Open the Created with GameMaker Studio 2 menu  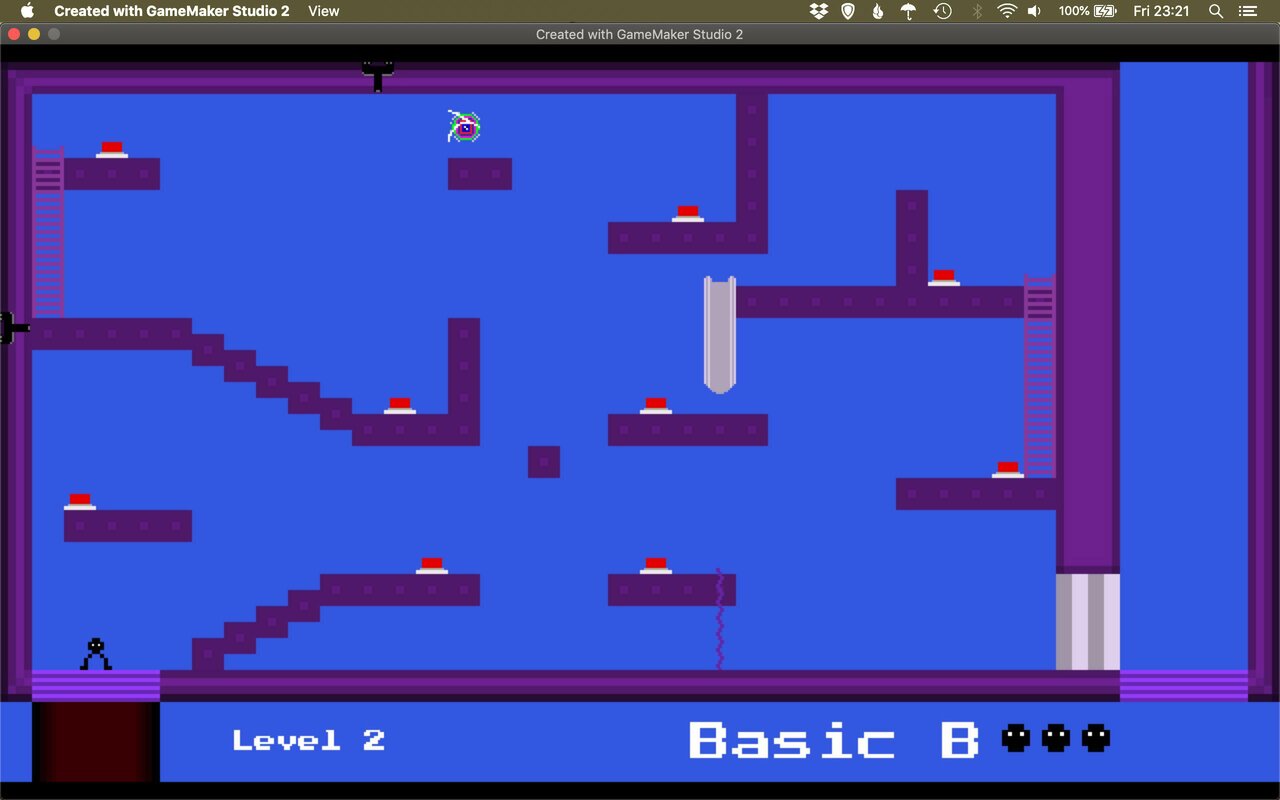pyautogui.click(x=172, y=11)
